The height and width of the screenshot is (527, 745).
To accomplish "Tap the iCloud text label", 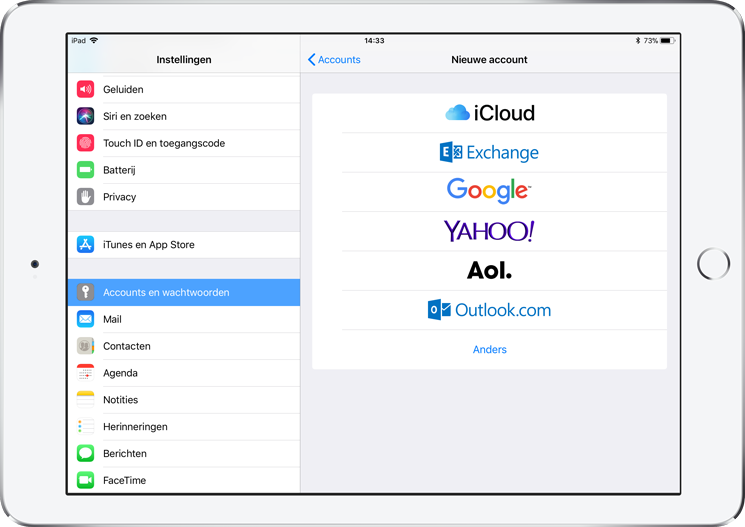I will [x=504, y=113].
